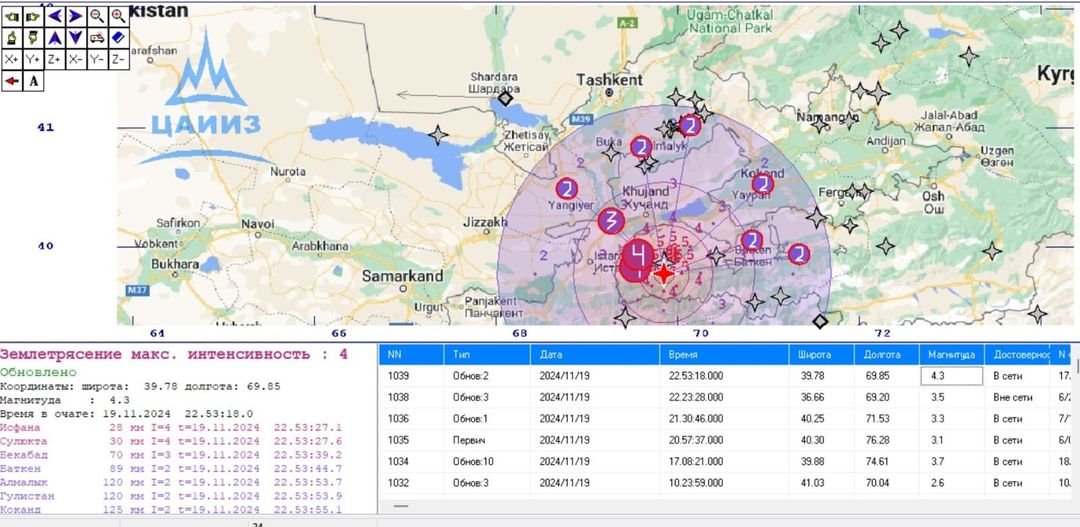Pan map up with blue up arrow
Viewport: 1080px width, 527px height.
(55, 38)
